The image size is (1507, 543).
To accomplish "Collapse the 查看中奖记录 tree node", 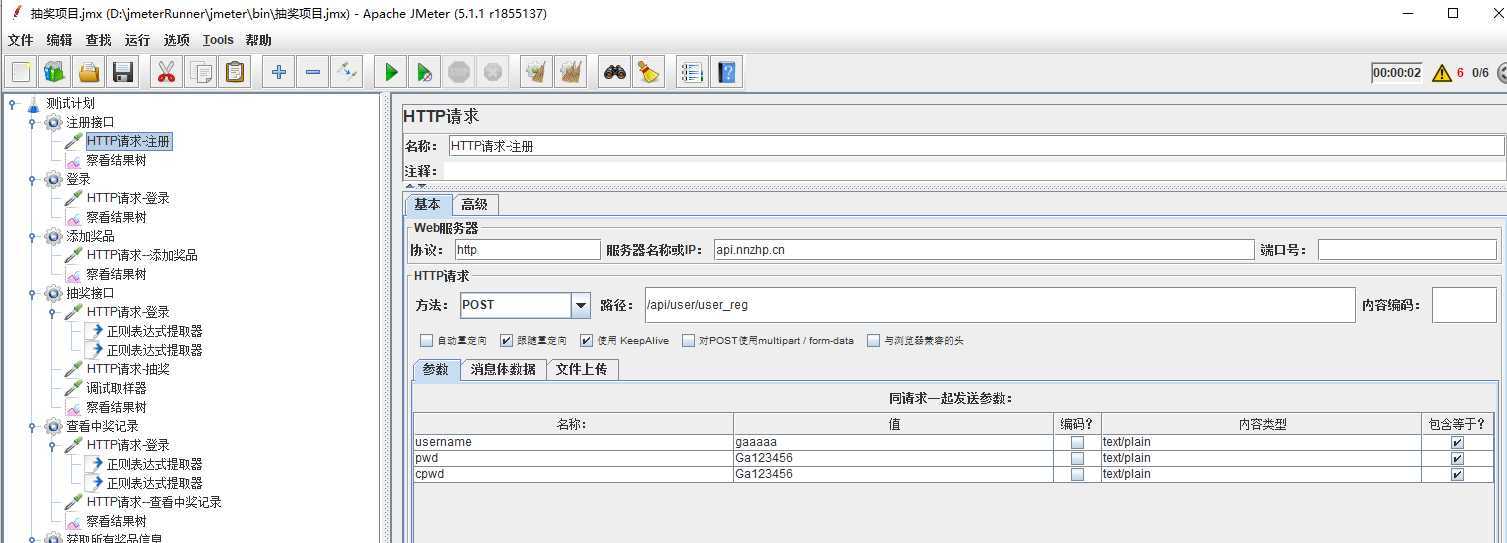I will point(32,426).
